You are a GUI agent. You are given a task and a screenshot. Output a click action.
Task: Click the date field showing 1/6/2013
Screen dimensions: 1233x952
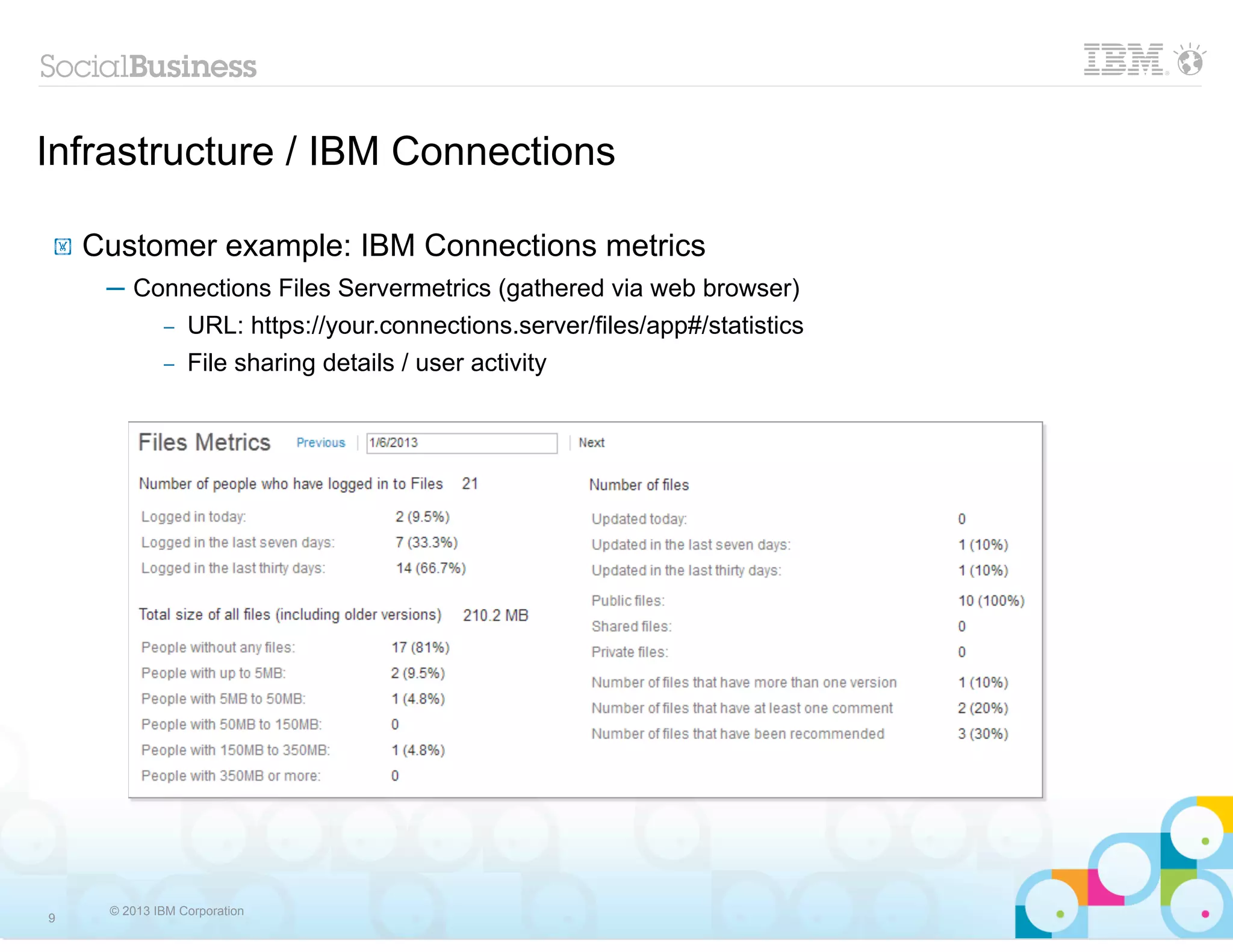coord(462,443)
